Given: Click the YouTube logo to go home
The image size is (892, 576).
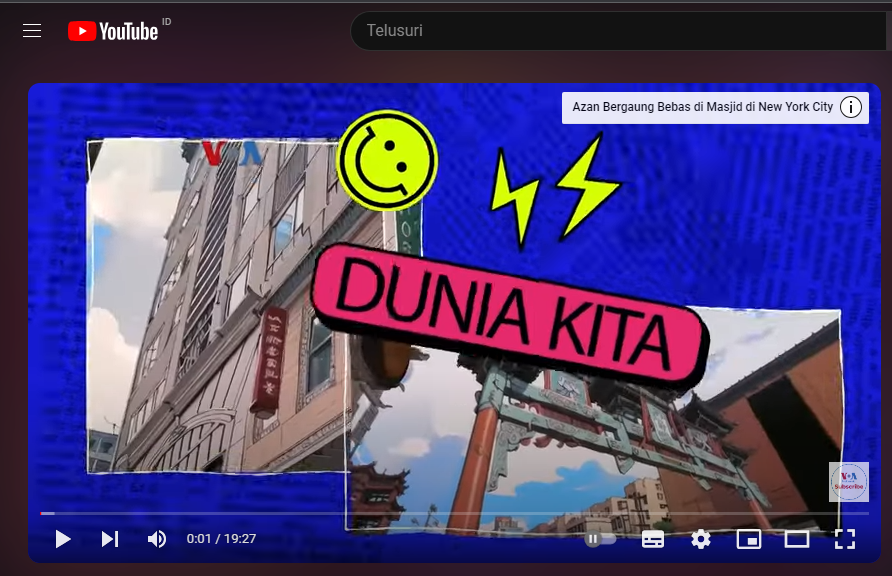Looking at the screenshot, I should (113, 30).
